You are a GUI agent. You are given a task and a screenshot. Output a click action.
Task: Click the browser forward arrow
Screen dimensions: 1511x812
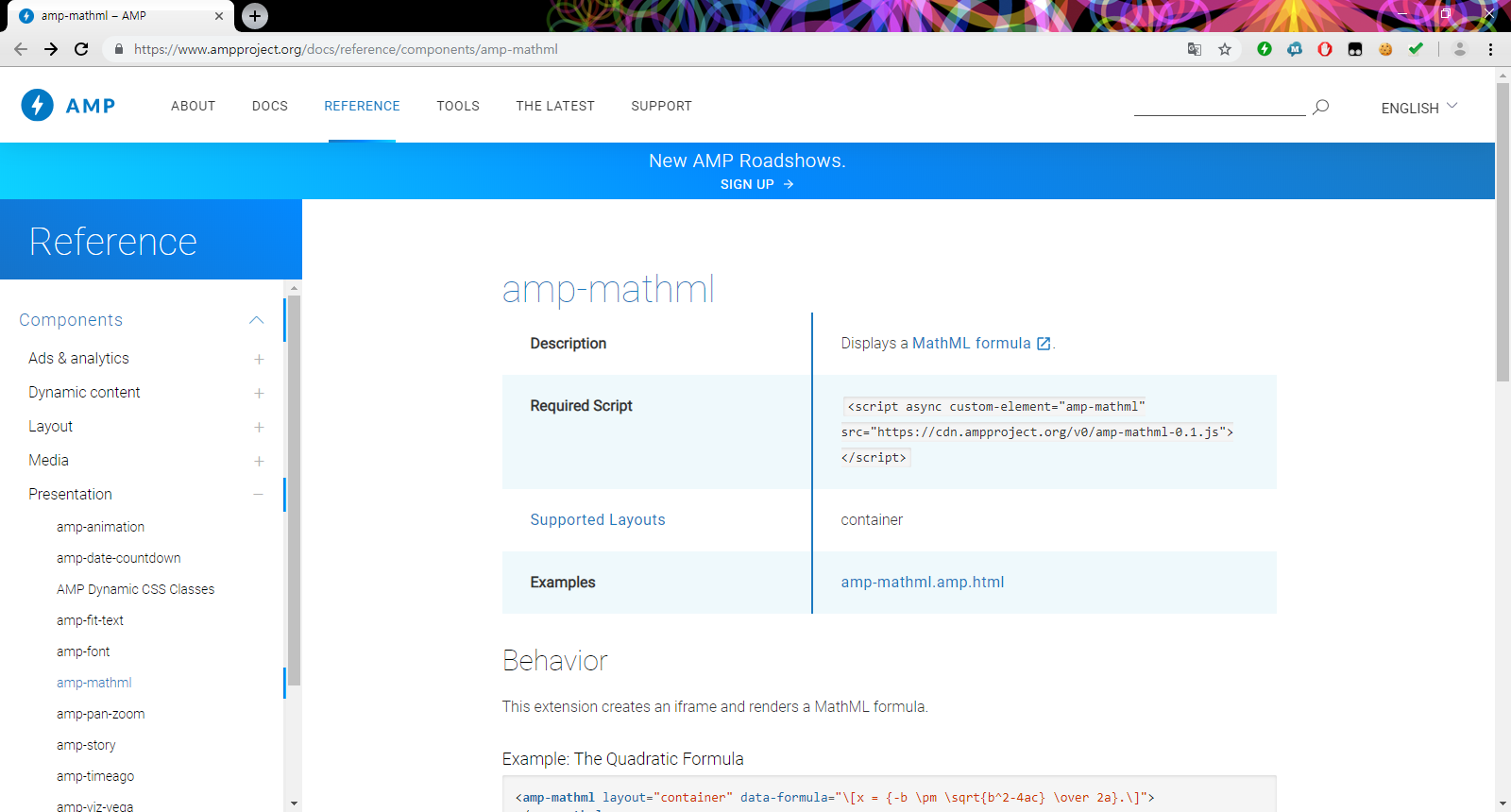point(51,49)
